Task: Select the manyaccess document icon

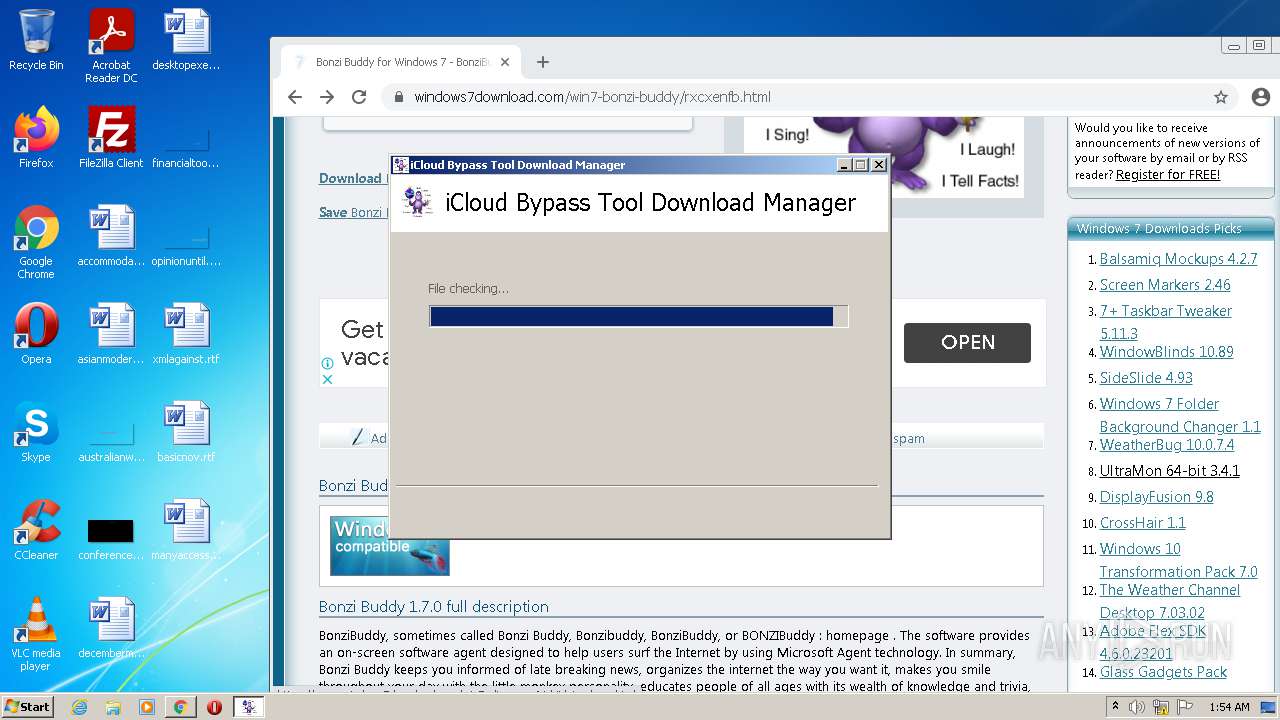Action: click(x=186, y=530)
